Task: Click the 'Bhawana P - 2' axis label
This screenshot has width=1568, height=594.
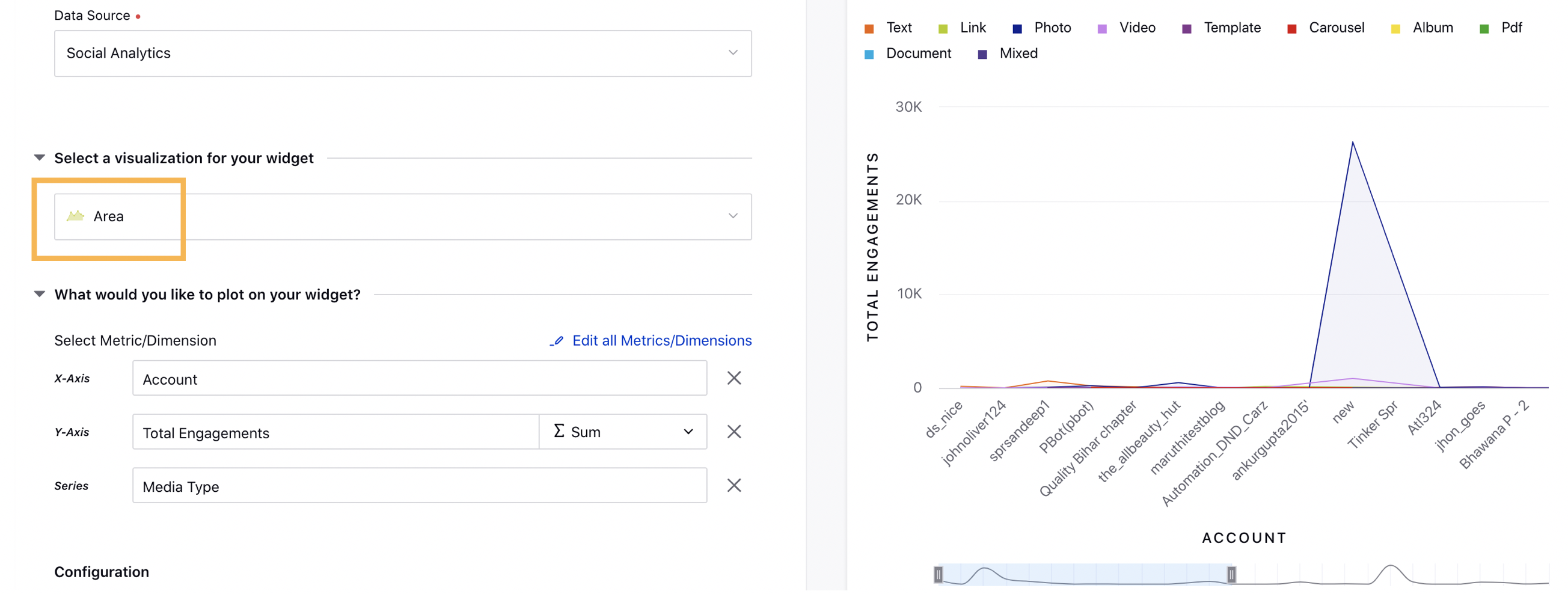Action: point(1494,435)
